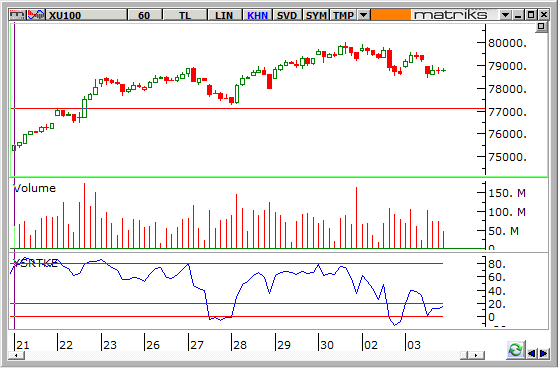
Task: Click the 20 level on oscillator axis
Action: click(x=497, y=305)
